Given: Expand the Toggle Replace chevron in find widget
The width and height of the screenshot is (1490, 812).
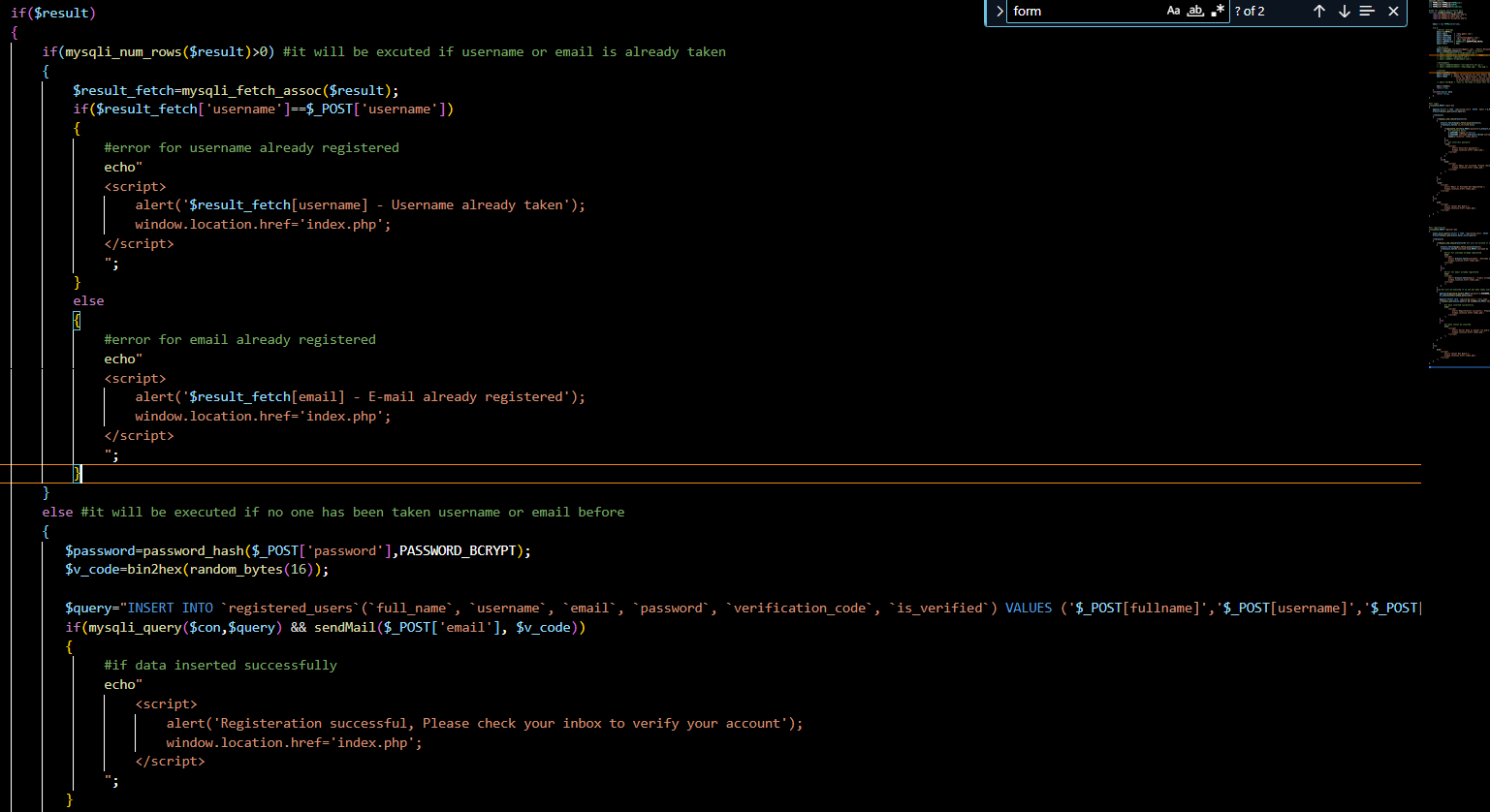Looking at the screenshot, I should coord(999,12).
